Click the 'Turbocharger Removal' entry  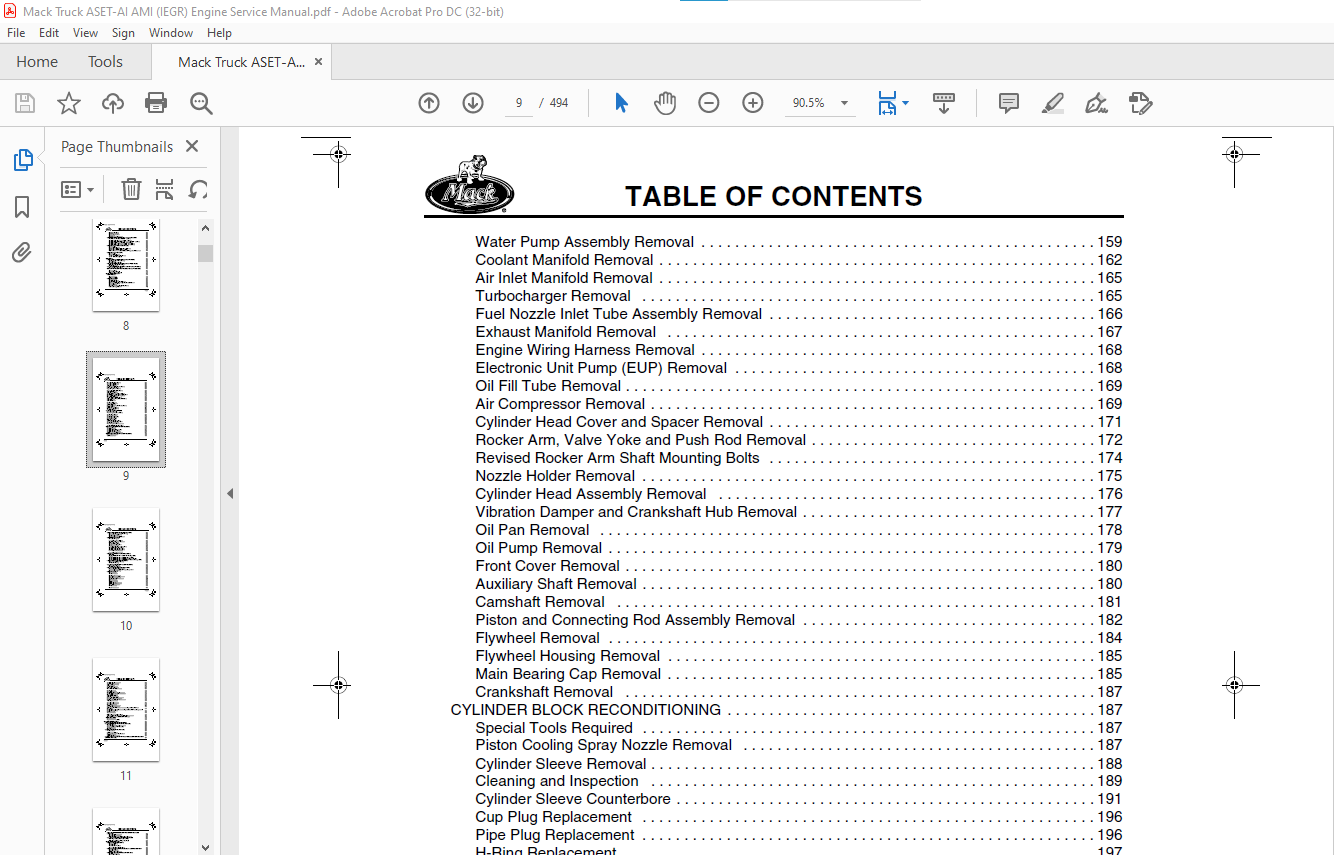point(553,296)
